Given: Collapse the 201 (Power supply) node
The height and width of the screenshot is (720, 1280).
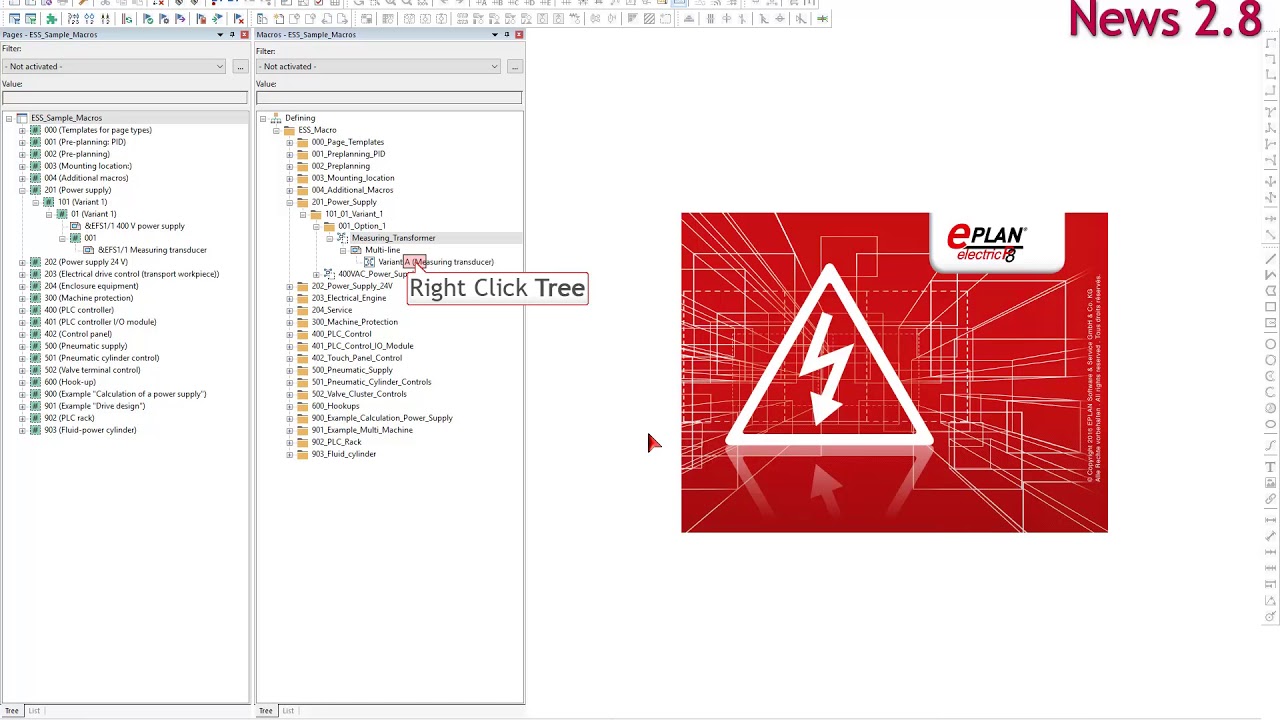Looking at the screenshot, I should pos(22,190).
